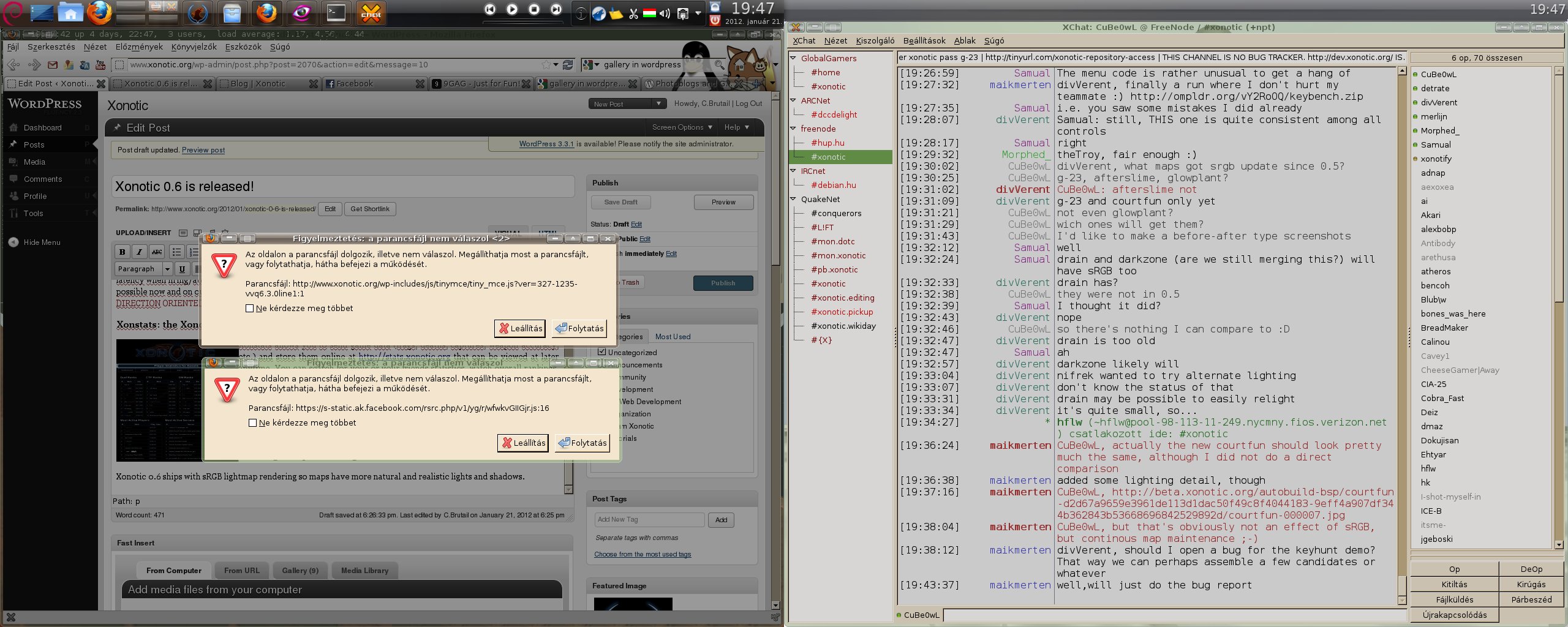The height and width of the screenshot is (627, 1568).
Task: Collapse the GlobalGamers network tree in XChat
Action: [793, 58]
